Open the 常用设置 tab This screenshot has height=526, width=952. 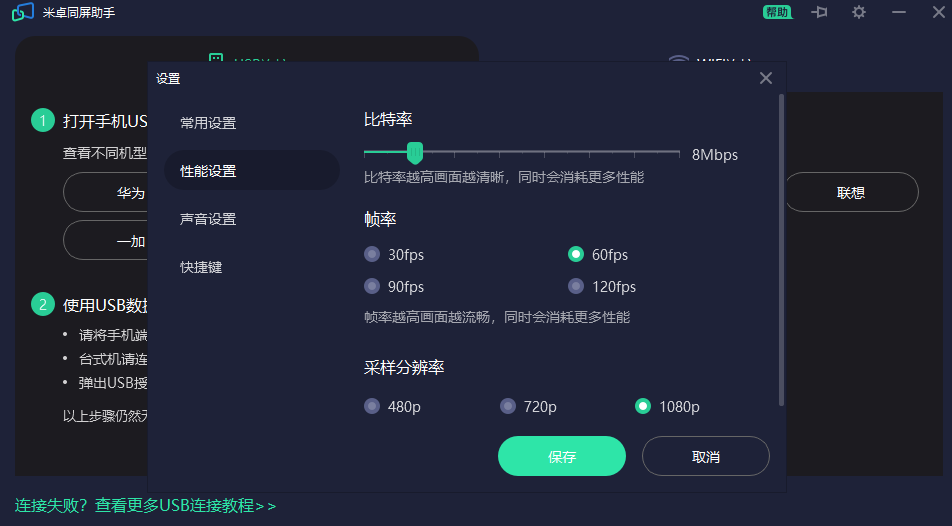pyautogui.click(x=208, y=123)
